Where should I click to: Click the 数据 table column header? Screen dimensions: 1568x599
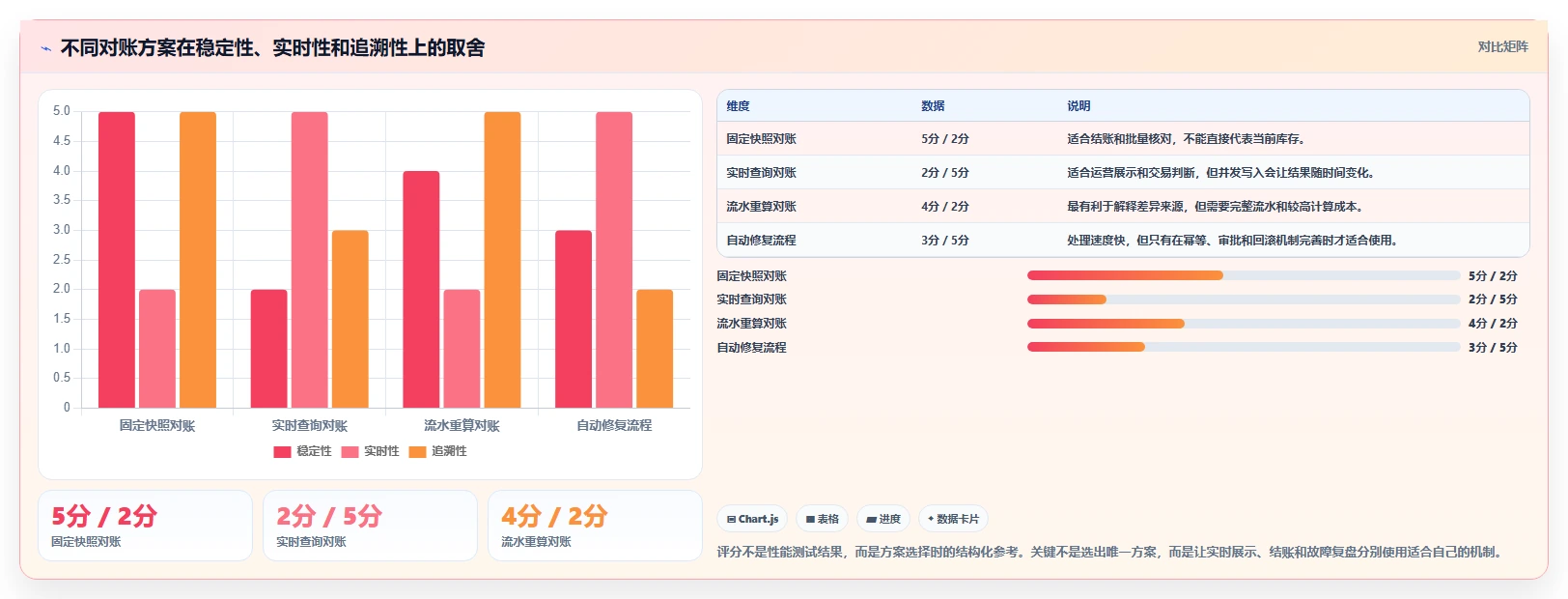pyautogui.click(x=933, y=106)
